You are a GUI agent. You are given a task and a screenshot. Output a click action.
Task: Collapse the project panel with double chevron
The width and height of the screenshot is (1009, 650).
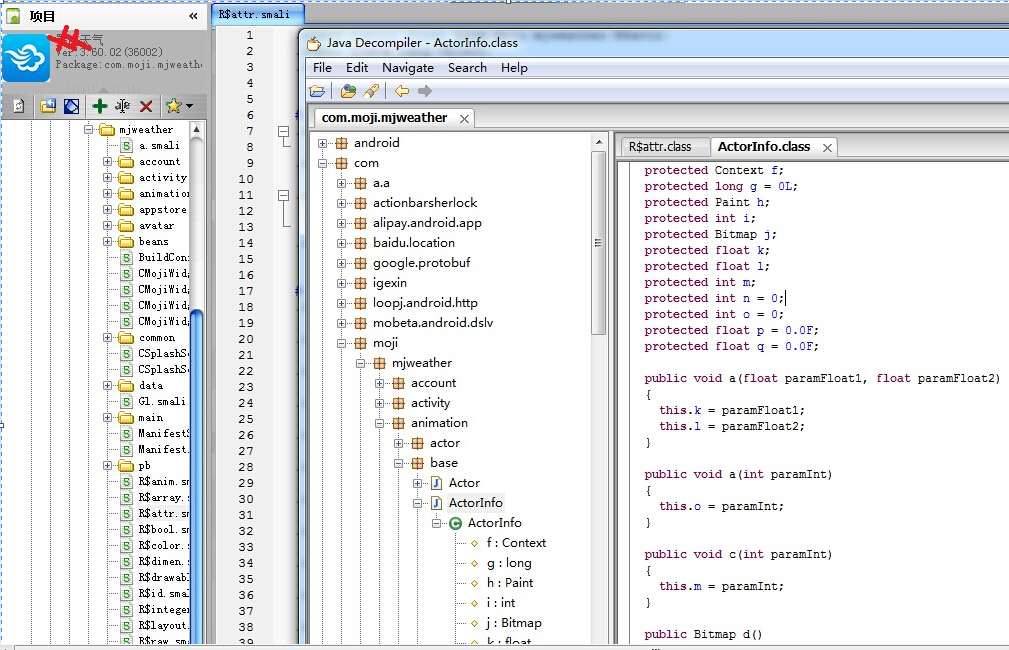pyautogui.click(x=193, y=16)
